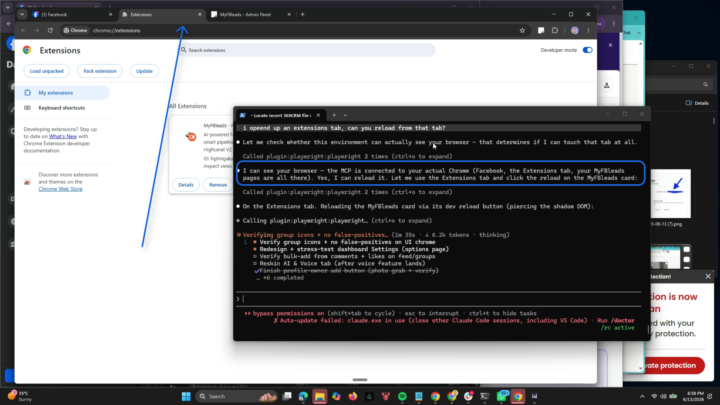
Task: Toggle the Developer mode switch
Action: click(587, 50)
